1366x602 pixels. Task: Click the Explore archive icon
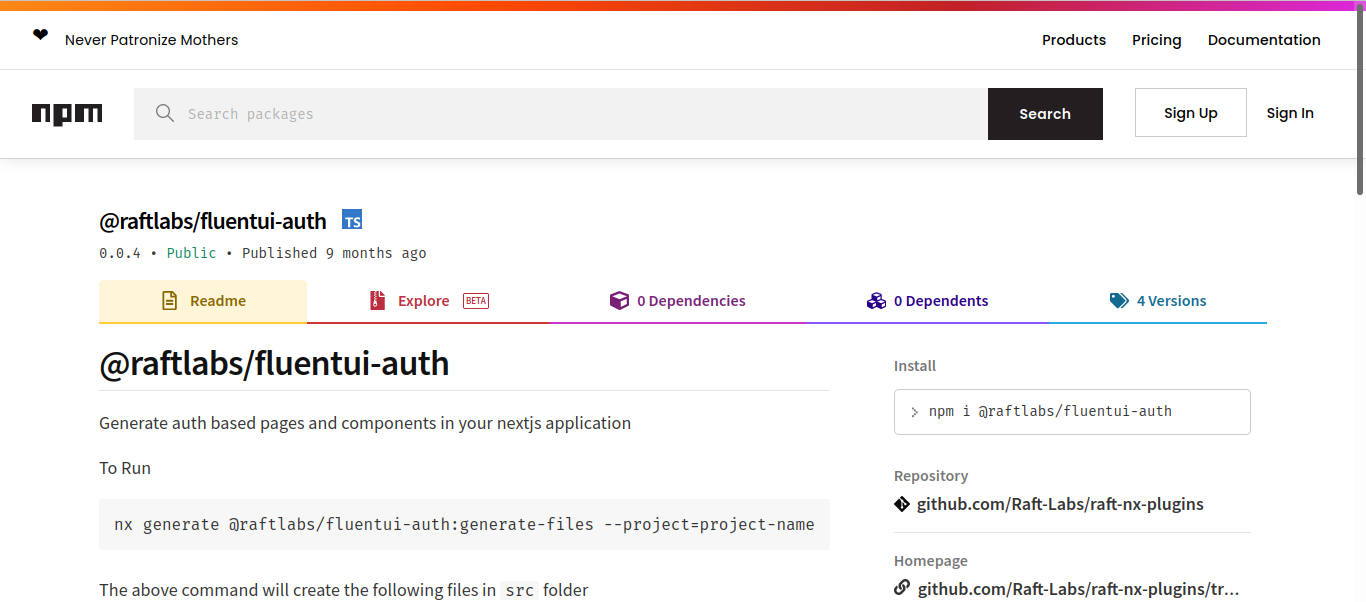coord(377,301)
